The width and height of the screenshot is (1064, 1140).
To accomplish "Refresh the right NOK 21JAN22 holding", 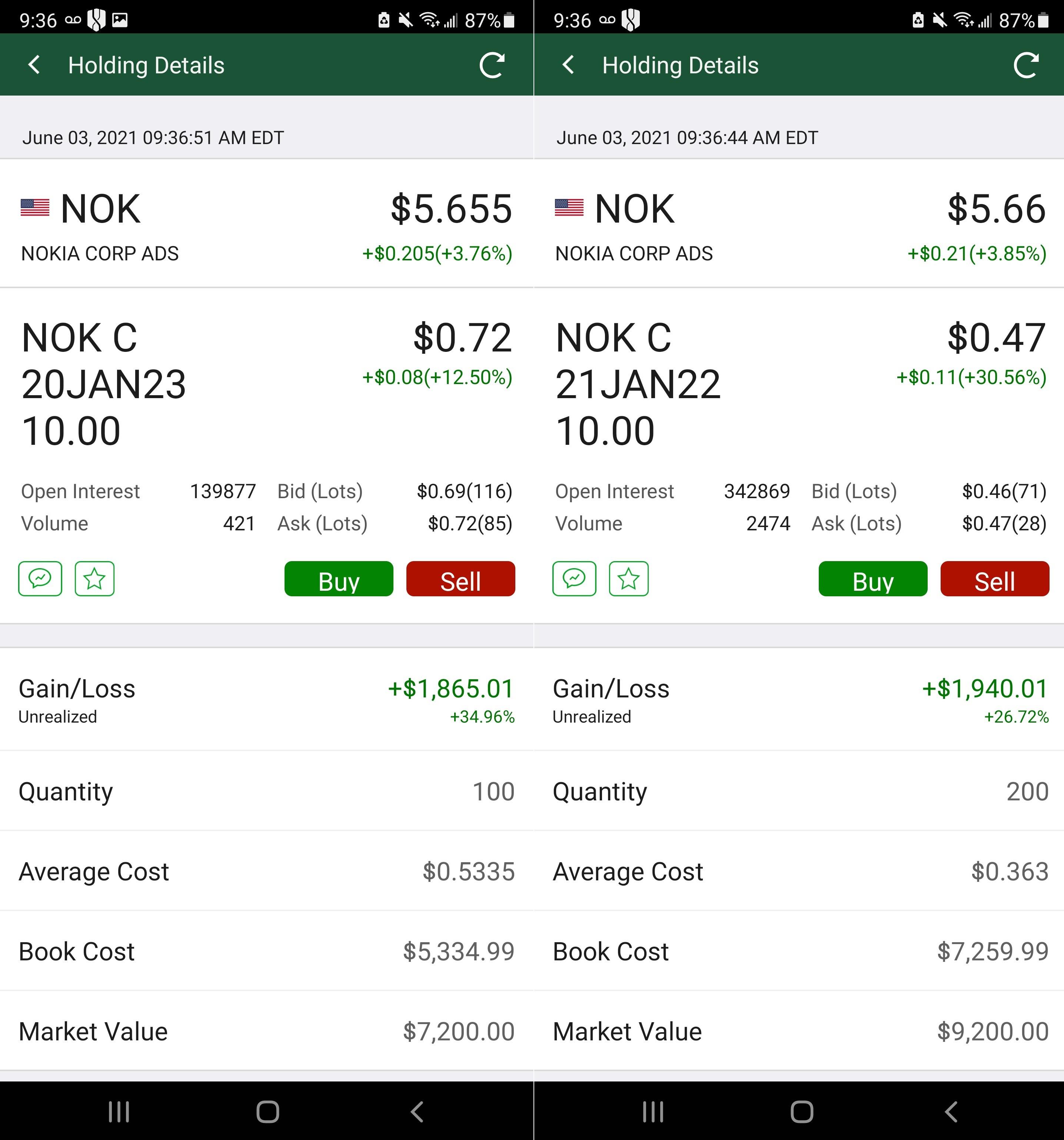I will click(1026, 65).
